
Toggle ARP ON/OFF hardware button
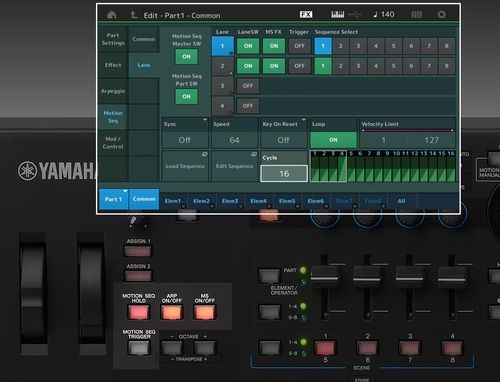coord(172,313)
